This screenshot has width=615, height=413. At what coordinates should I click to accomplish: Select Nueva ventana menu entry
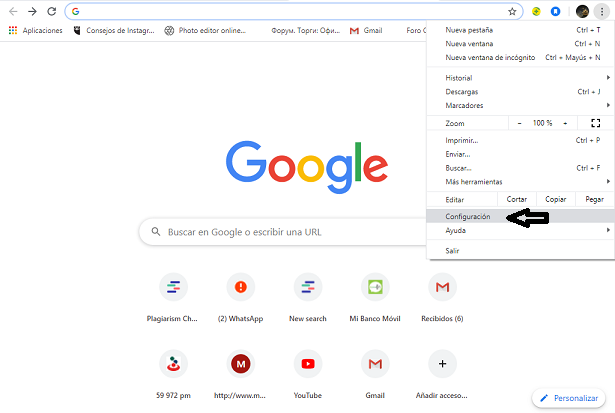pos(520,44)
